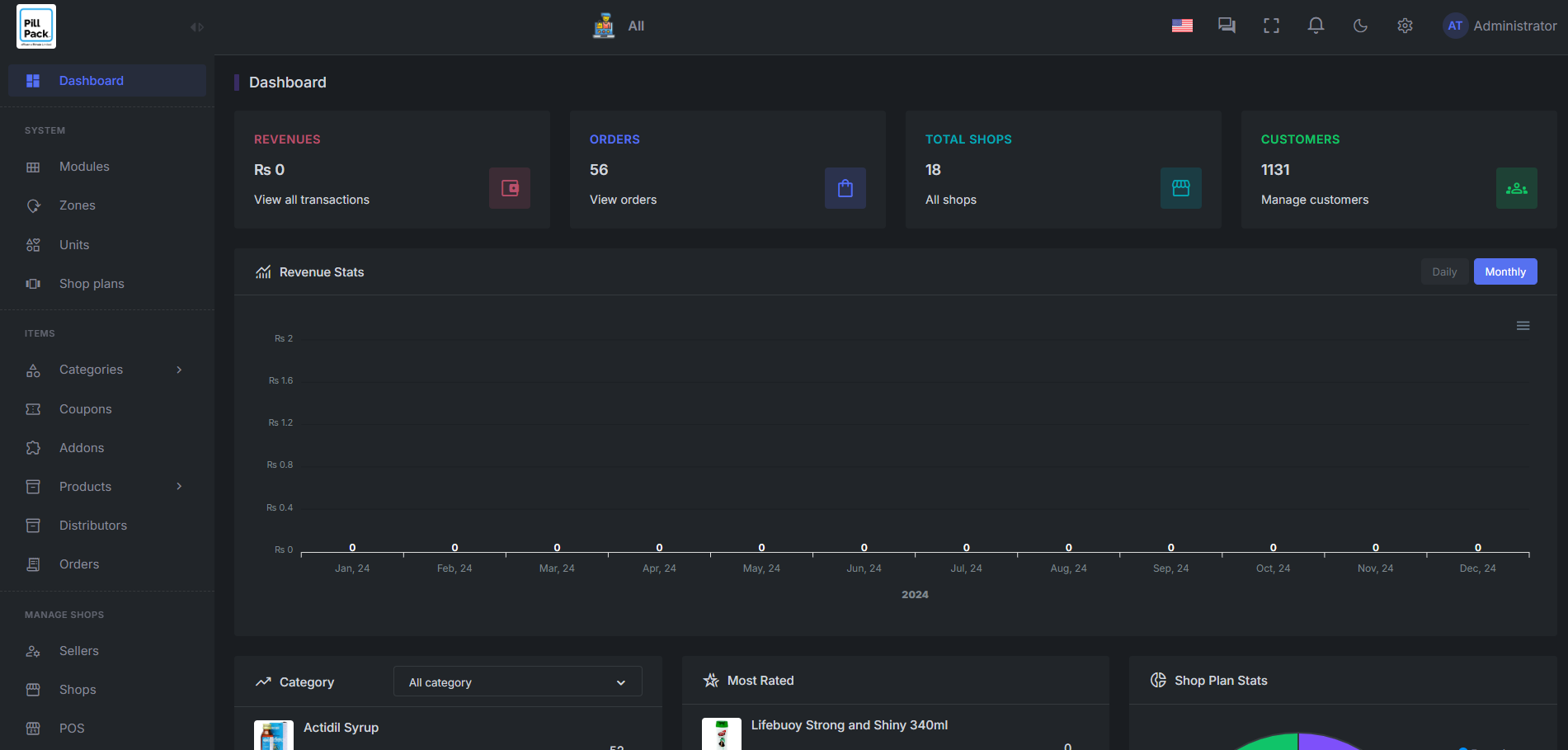1568x750 pixels.
Task: Click Manage customers link
Action: pos(1314,200)
